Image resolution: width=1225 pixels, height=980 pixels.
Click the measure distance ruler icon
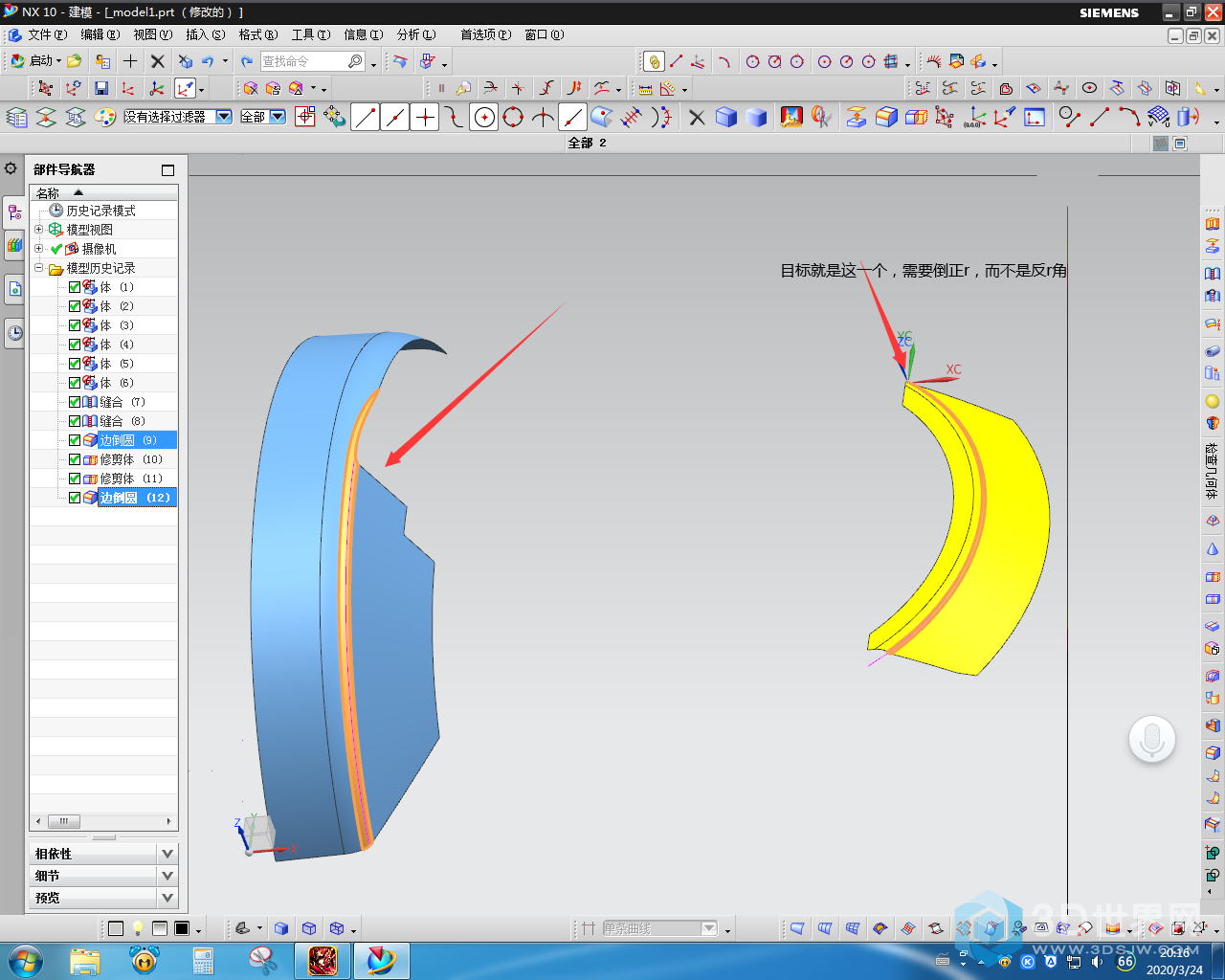click(645, 88)
